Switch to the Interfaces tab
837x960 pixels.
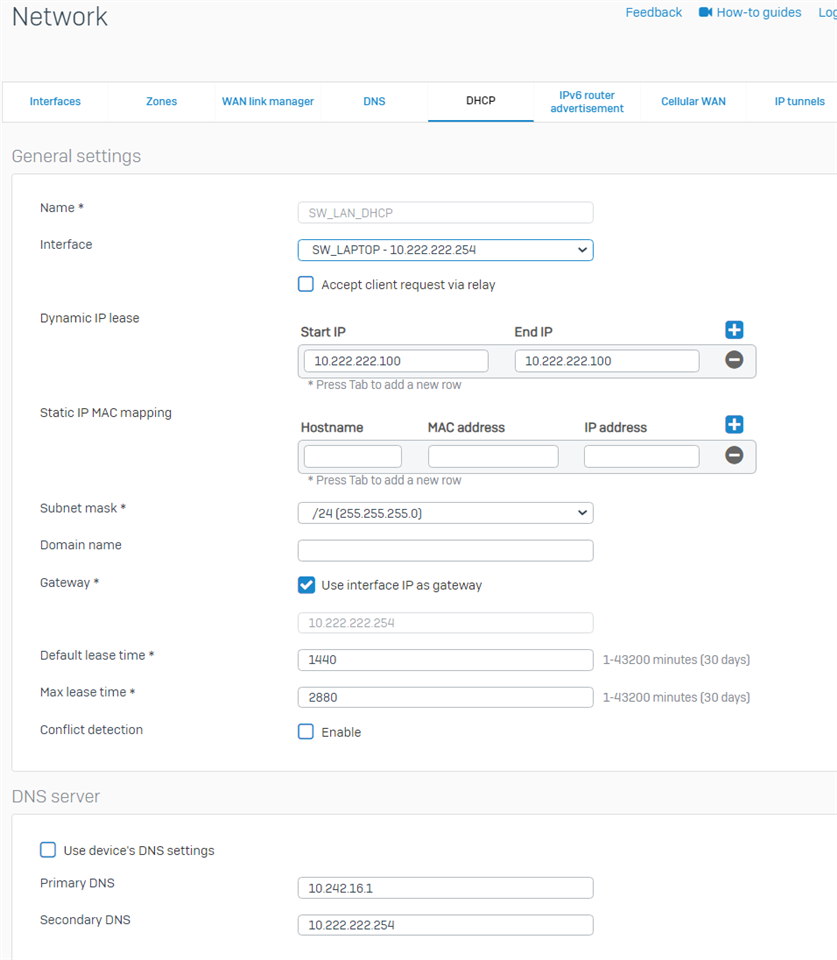click(x=55, y=102)
